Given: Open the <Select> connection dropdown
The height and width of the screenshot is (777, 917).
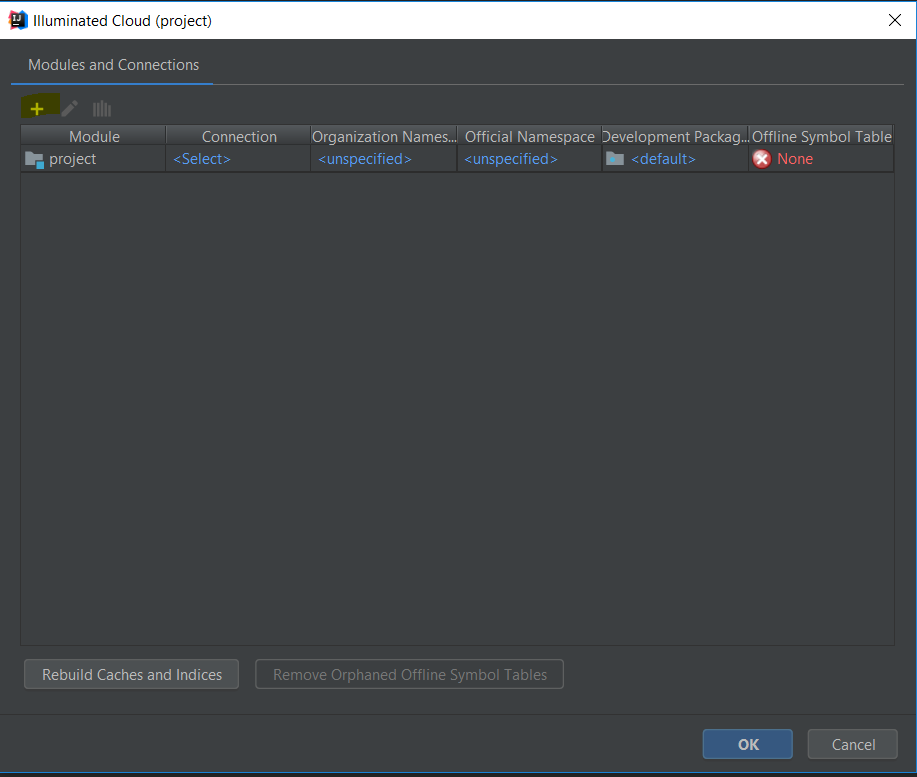Looking at the screenshot, I should click(x=202, y=159).
